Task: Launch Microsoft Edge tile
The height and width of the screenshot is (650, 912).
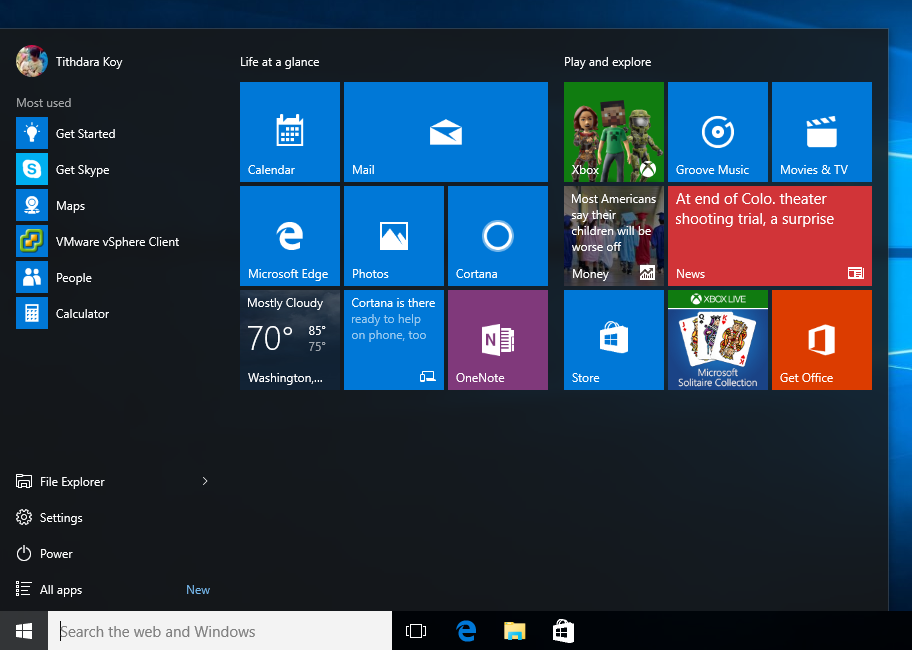Action: point(290,236)
